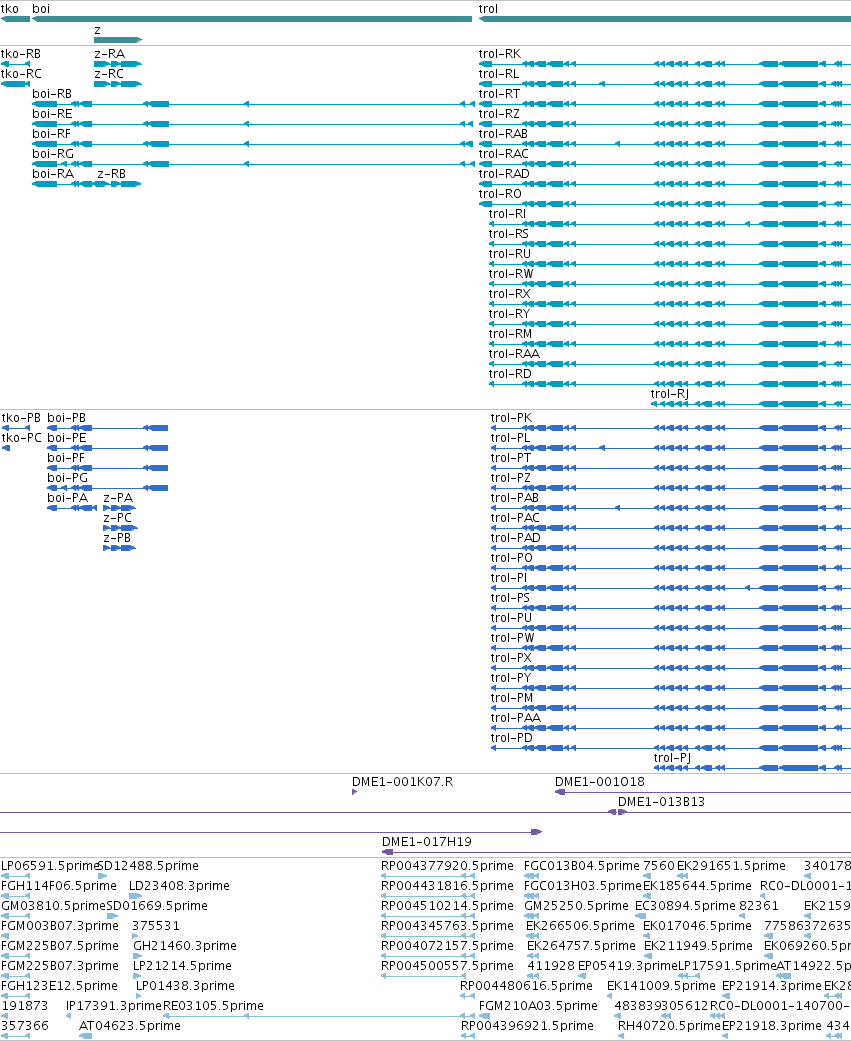Choose transcript trol-RT
The width and height of the screenshot is (851, 1041).
499,94
